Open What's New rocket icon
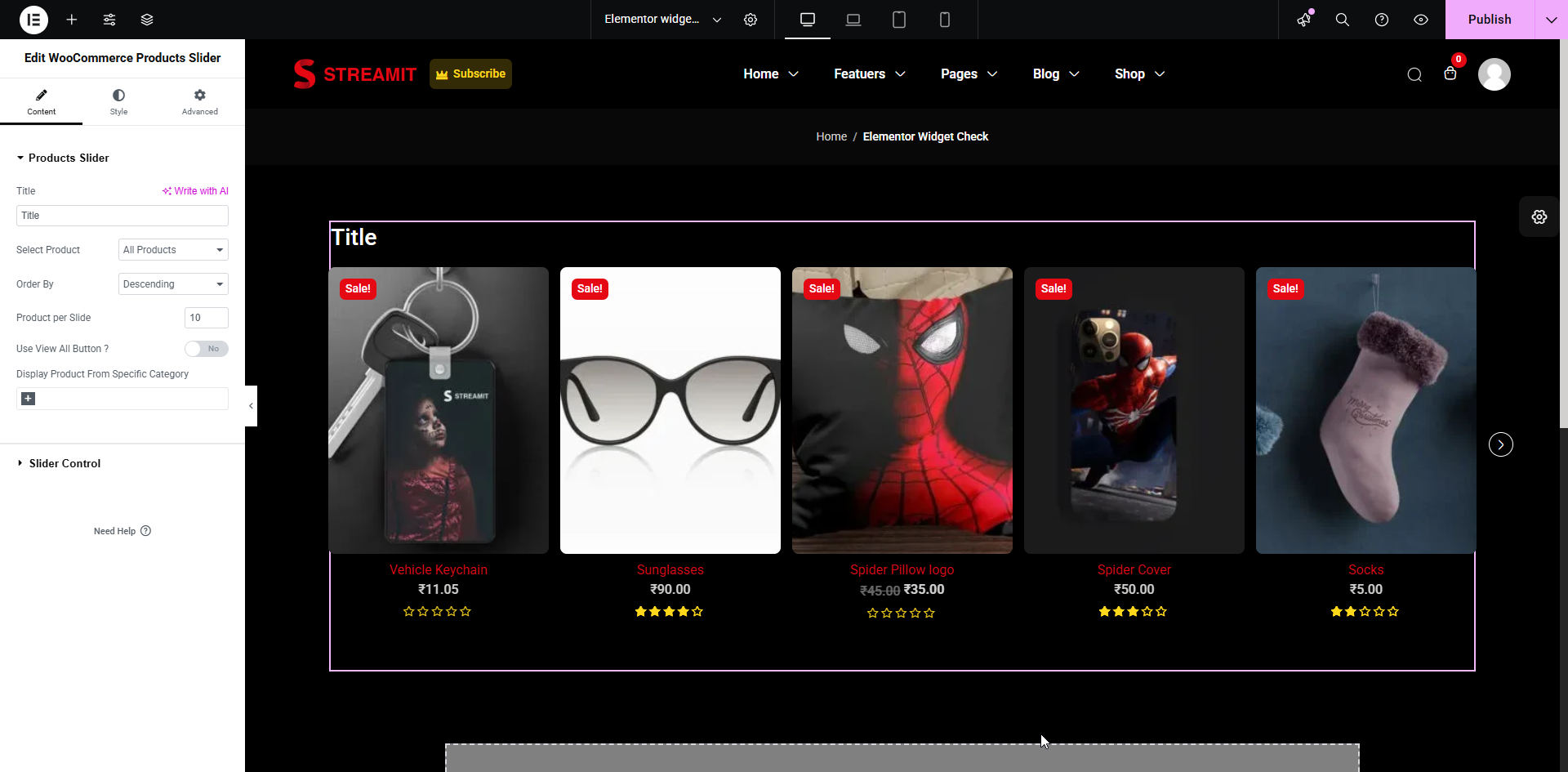Screen dimensions: 1568x772 (x=1304, y=20)
